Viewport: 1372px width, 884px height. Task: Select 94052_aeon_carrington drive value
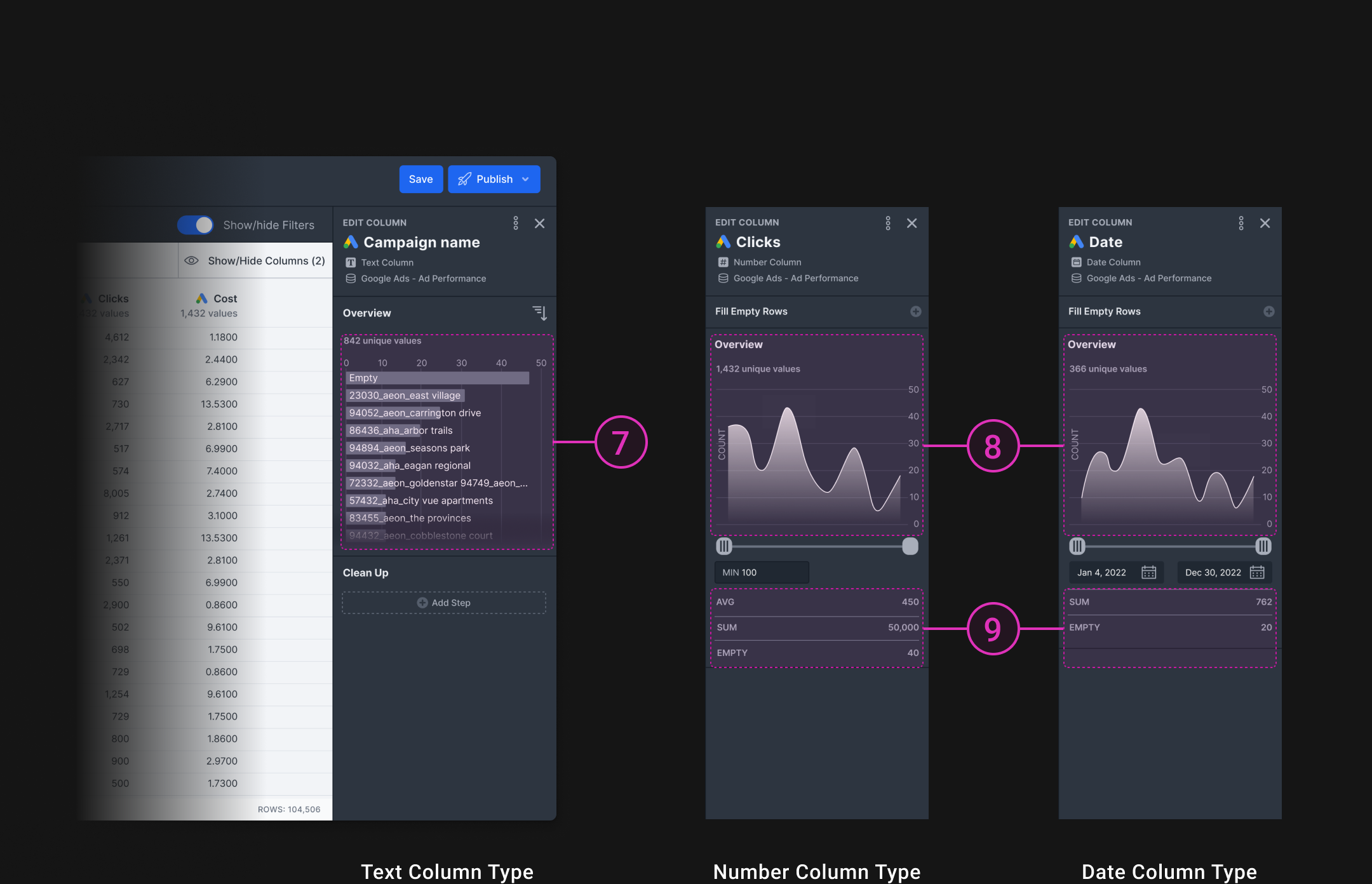[415, 413]
